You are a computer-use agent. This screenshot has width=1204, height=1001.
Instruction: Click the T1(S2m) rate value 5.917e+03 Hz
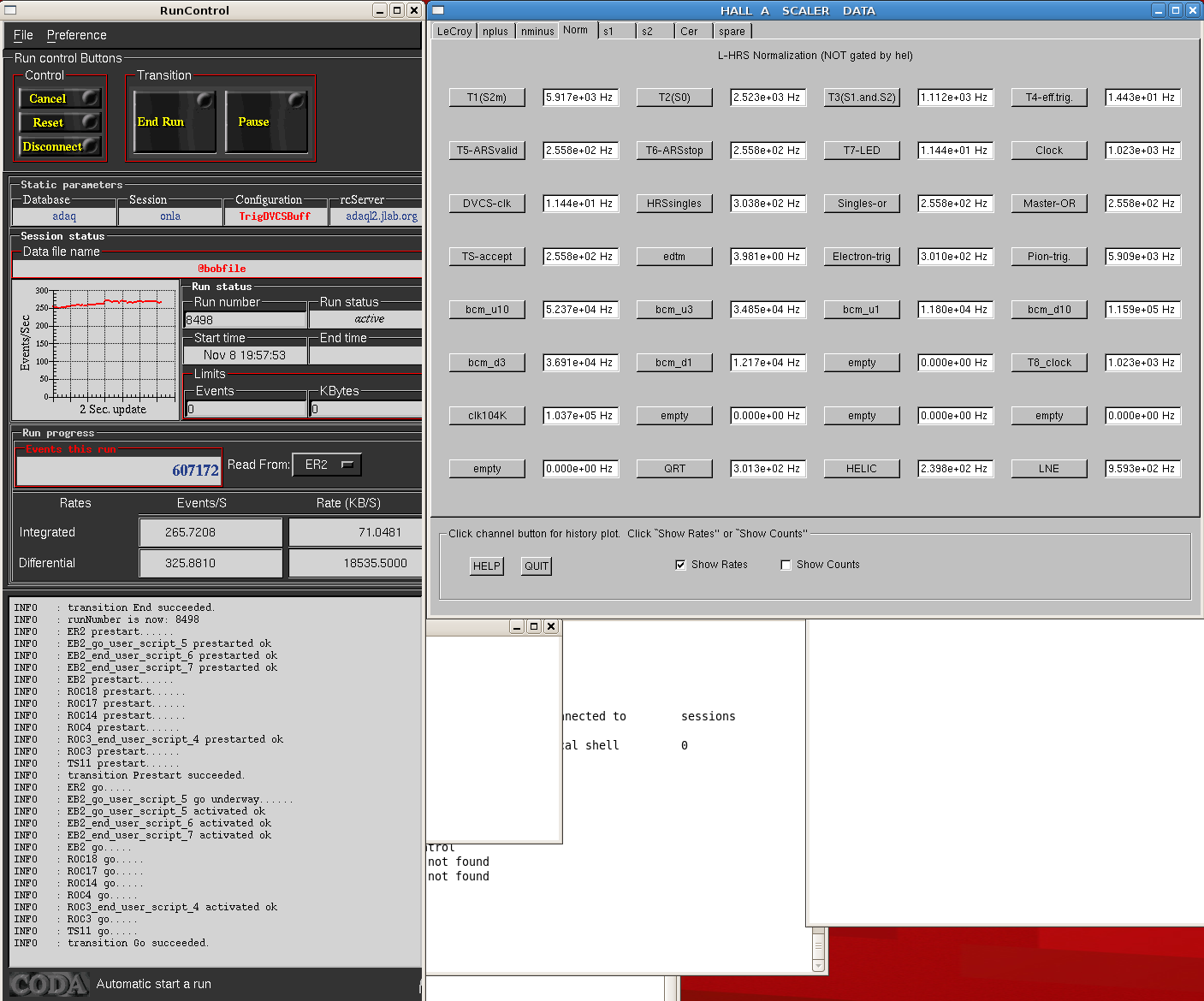[580, 98]
